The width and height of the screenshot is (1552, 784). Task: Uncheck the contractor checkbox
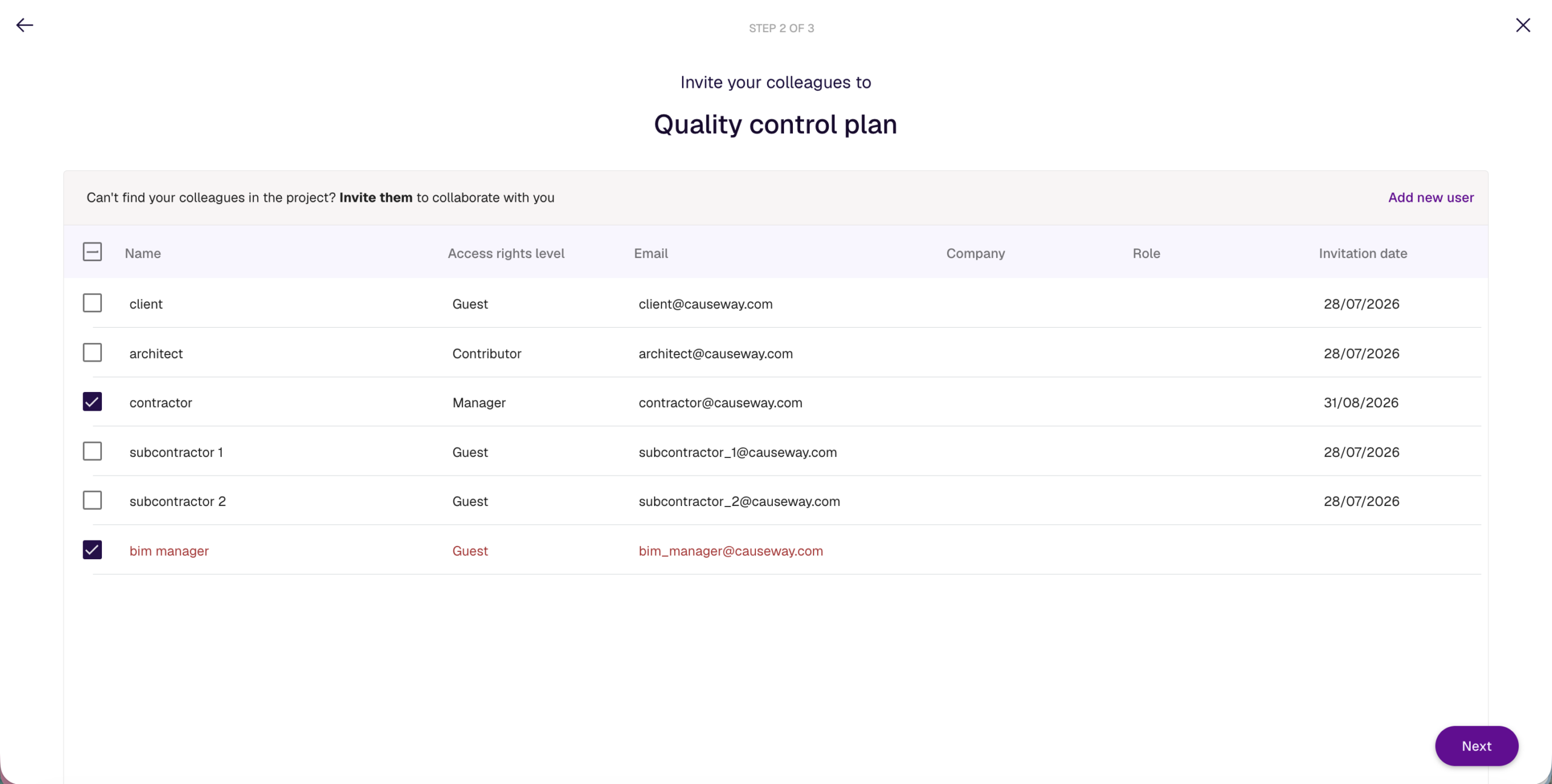coord(92,402)
